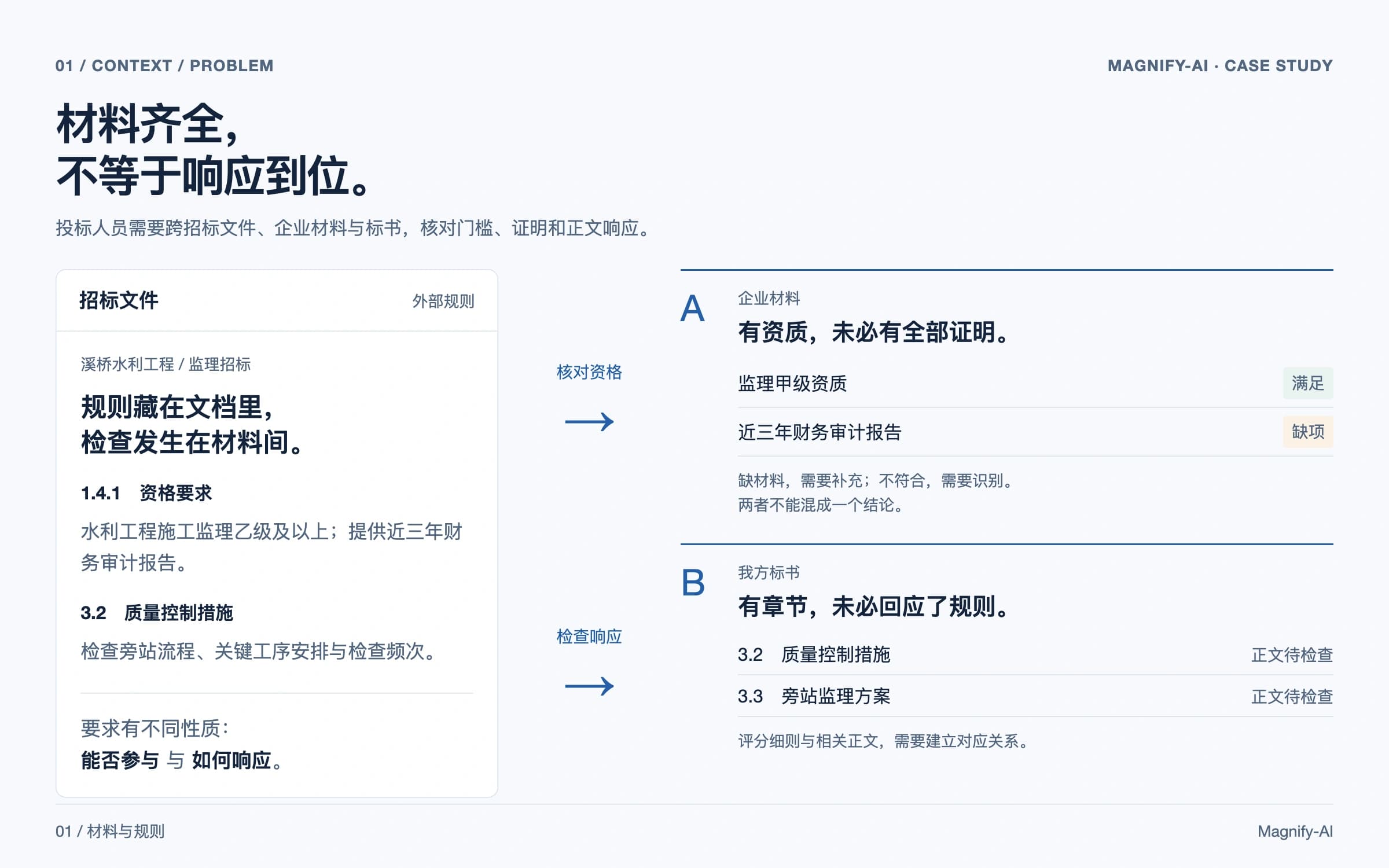Click the 要求有不同性质 line
The image size is (1389, 868).
(x=155, y=729)
